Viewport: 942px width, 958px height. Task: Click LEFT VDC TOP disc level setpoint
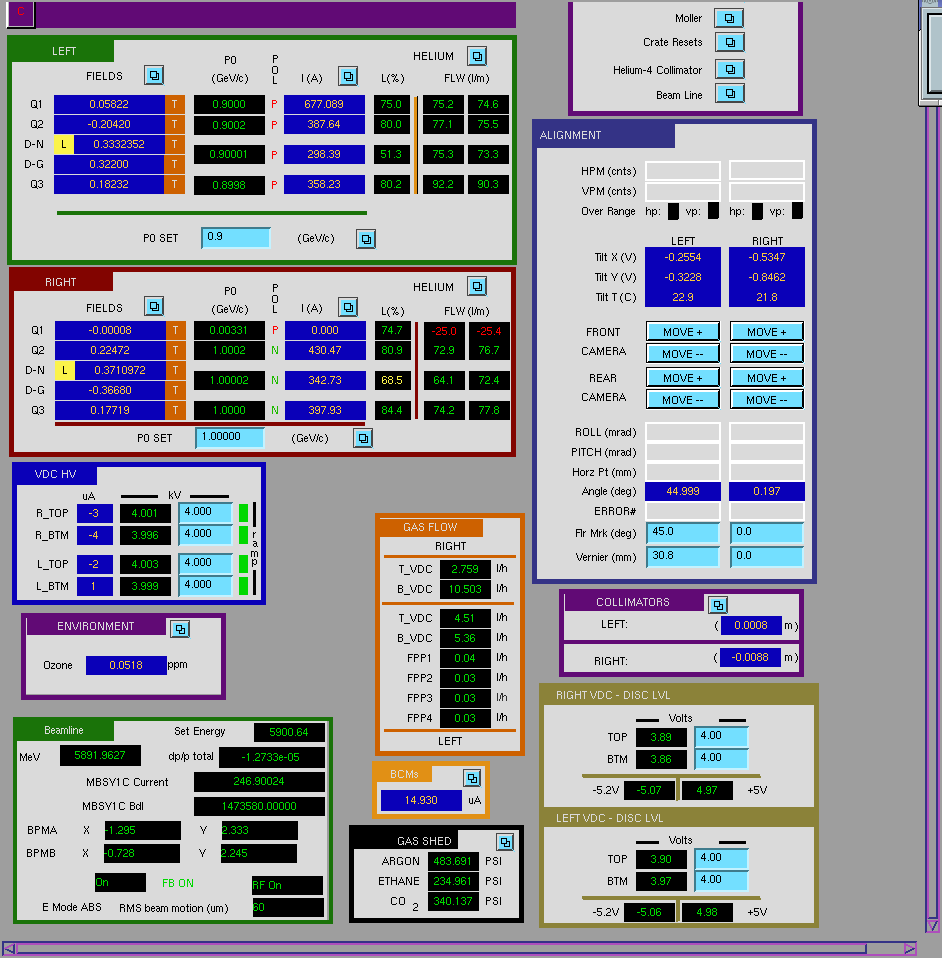721,858
